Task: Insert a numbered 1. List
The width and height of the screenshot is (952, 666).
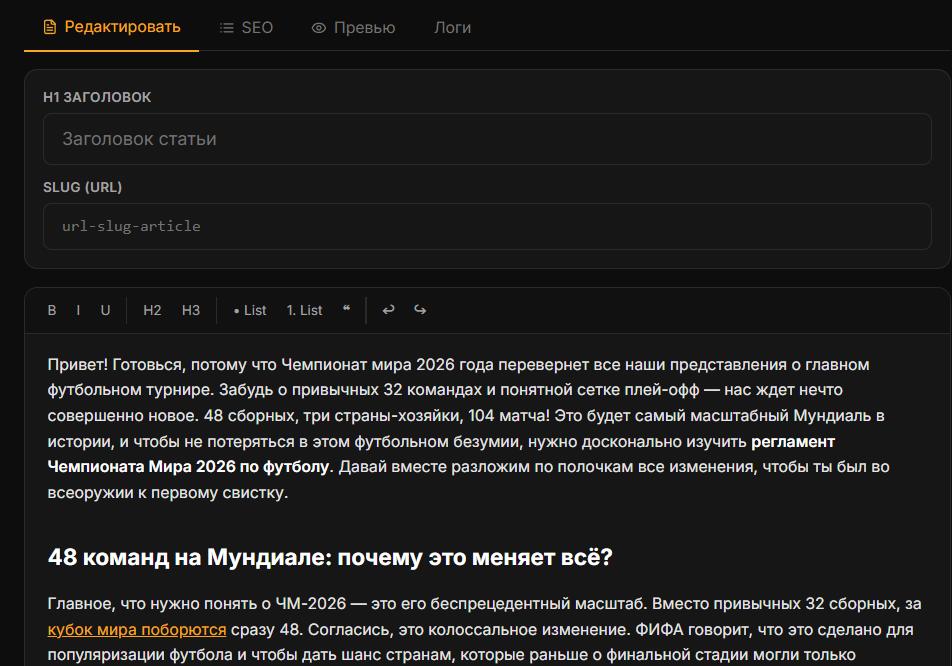Action: pyautogui.click(x=304, y=310)
